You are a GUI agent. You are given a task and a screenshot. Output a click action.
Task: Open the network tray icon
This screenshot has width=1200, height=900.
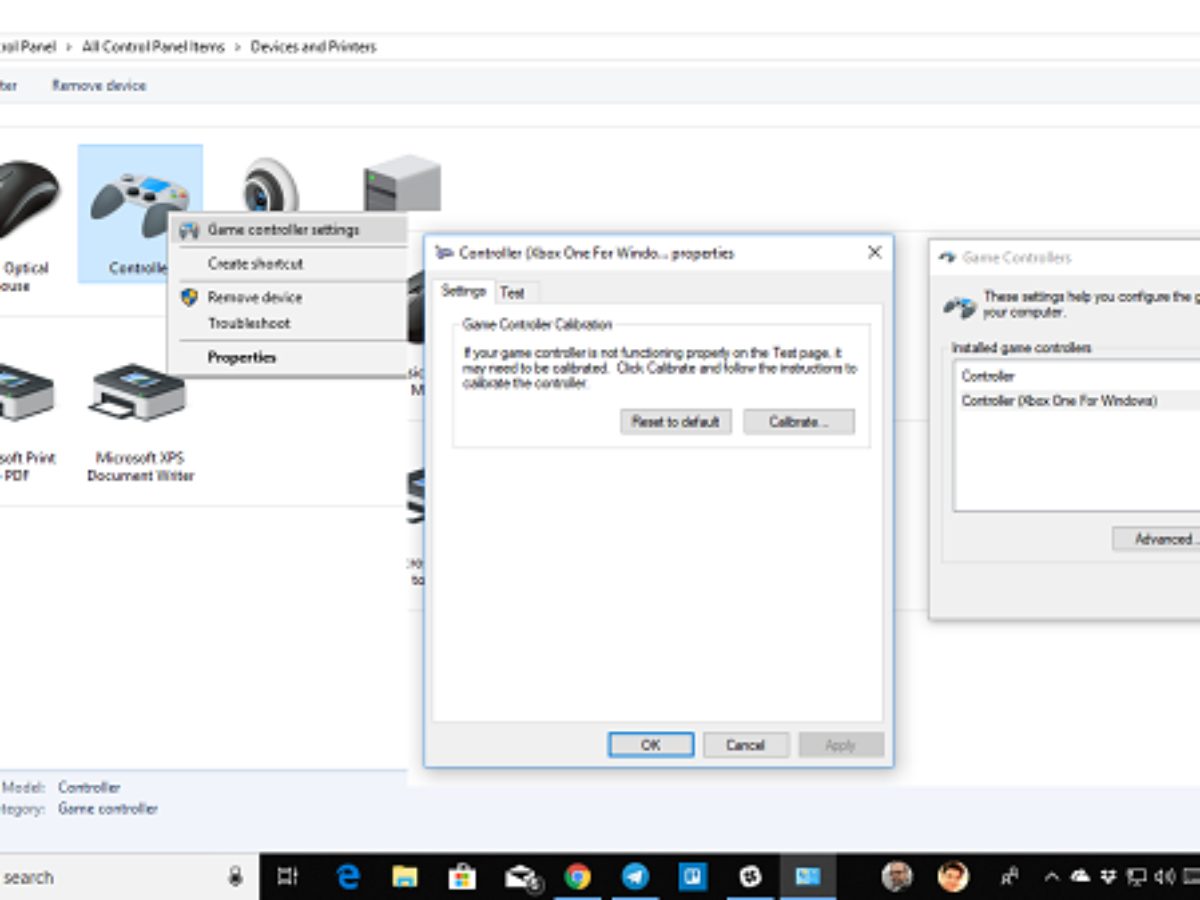(x=1136, y=877)
